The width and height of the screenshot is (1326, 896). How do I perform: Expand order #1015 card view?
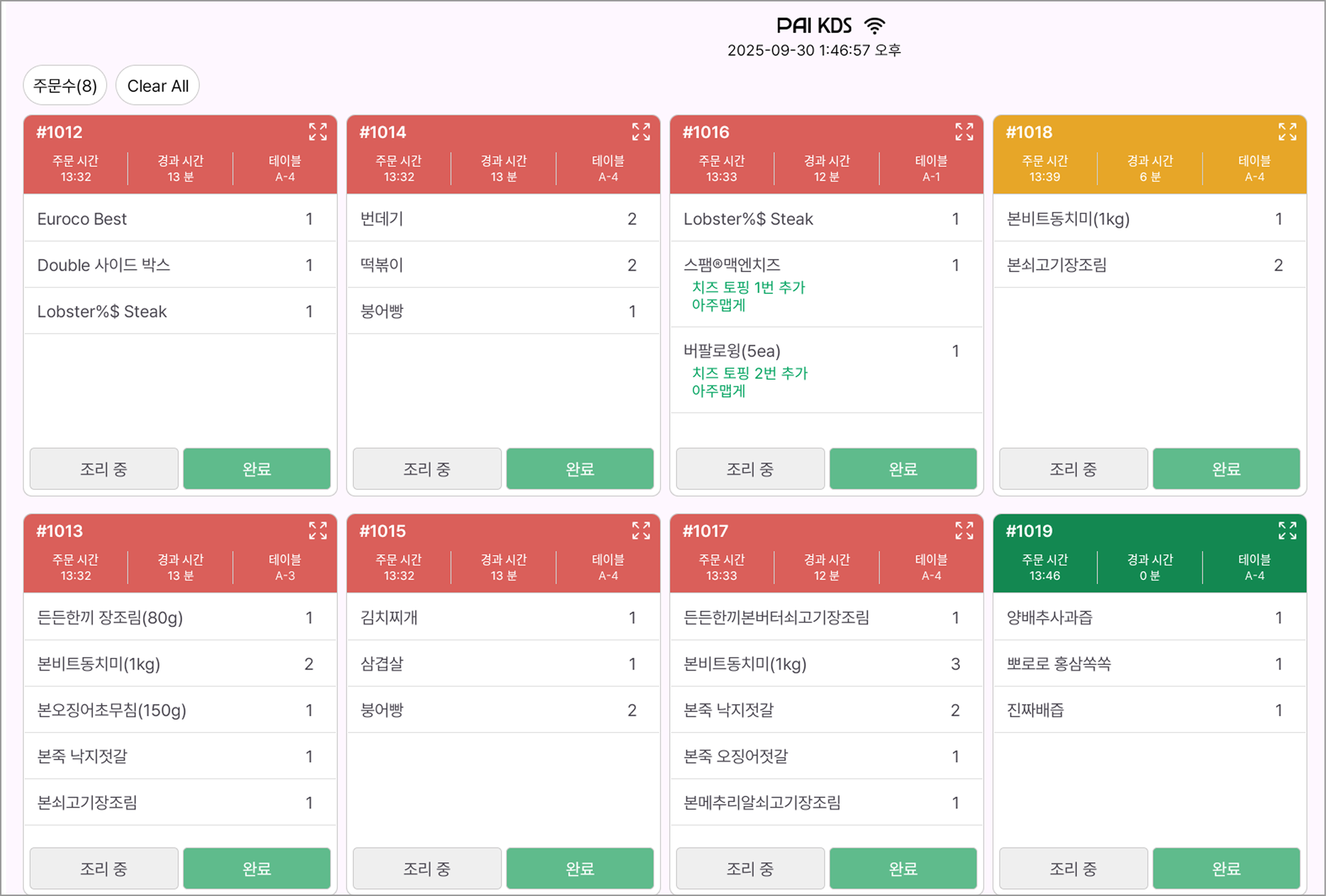(x=641, y=531)
